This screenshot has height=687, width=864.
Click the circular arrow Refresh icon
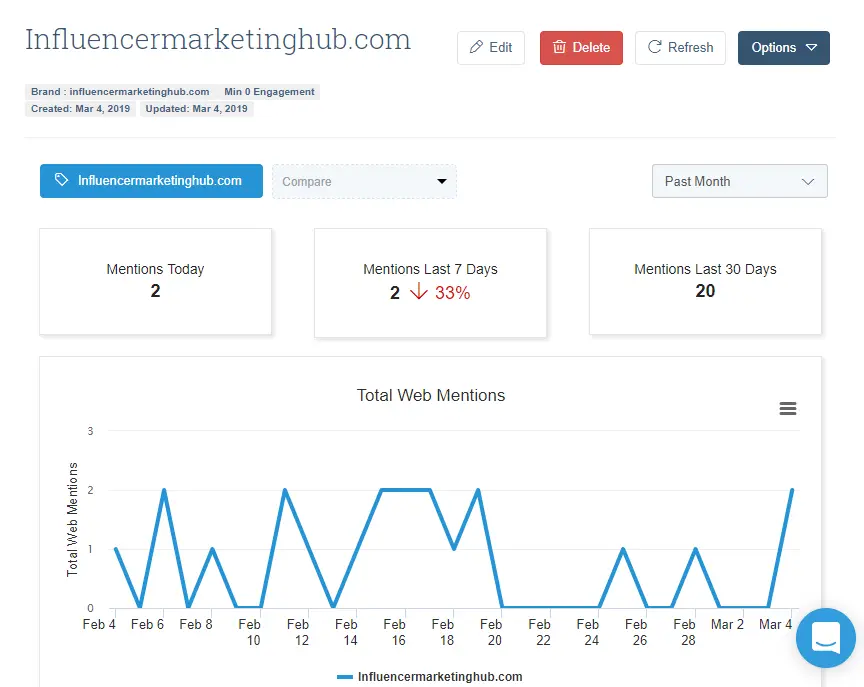coord(655,47)
